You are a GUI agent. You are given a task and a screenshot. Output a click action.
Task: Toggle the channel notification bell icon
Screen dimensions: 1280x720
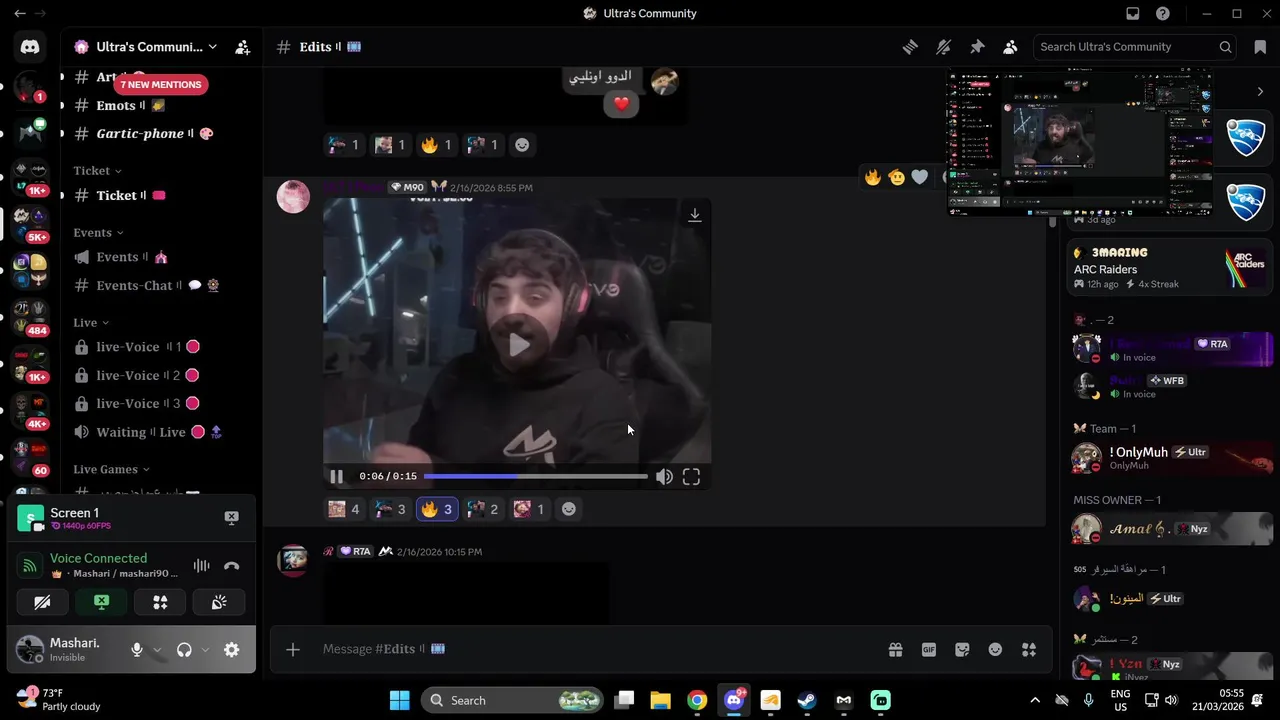point(943,47)
